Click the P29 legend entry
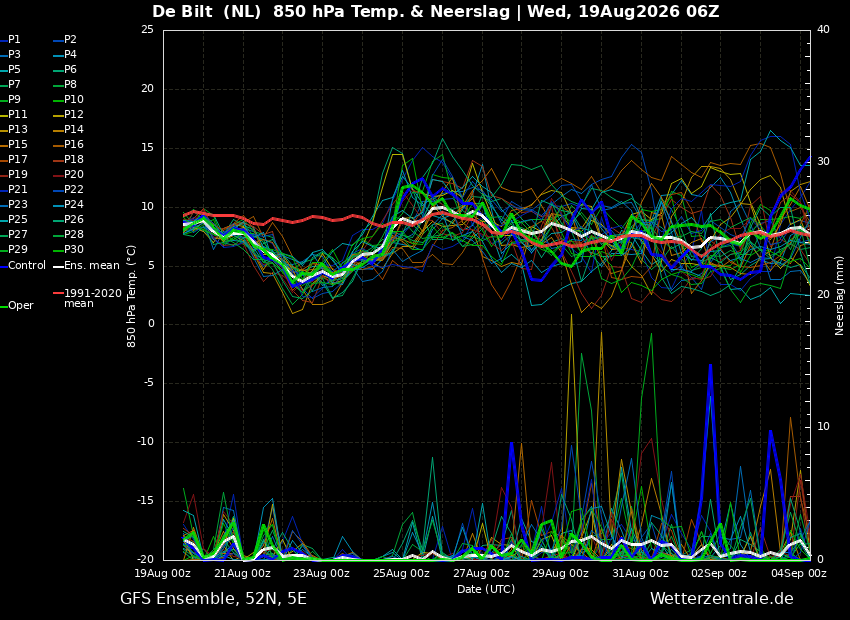Viewport: 850px width, 620px height. (x=14, y=250)
